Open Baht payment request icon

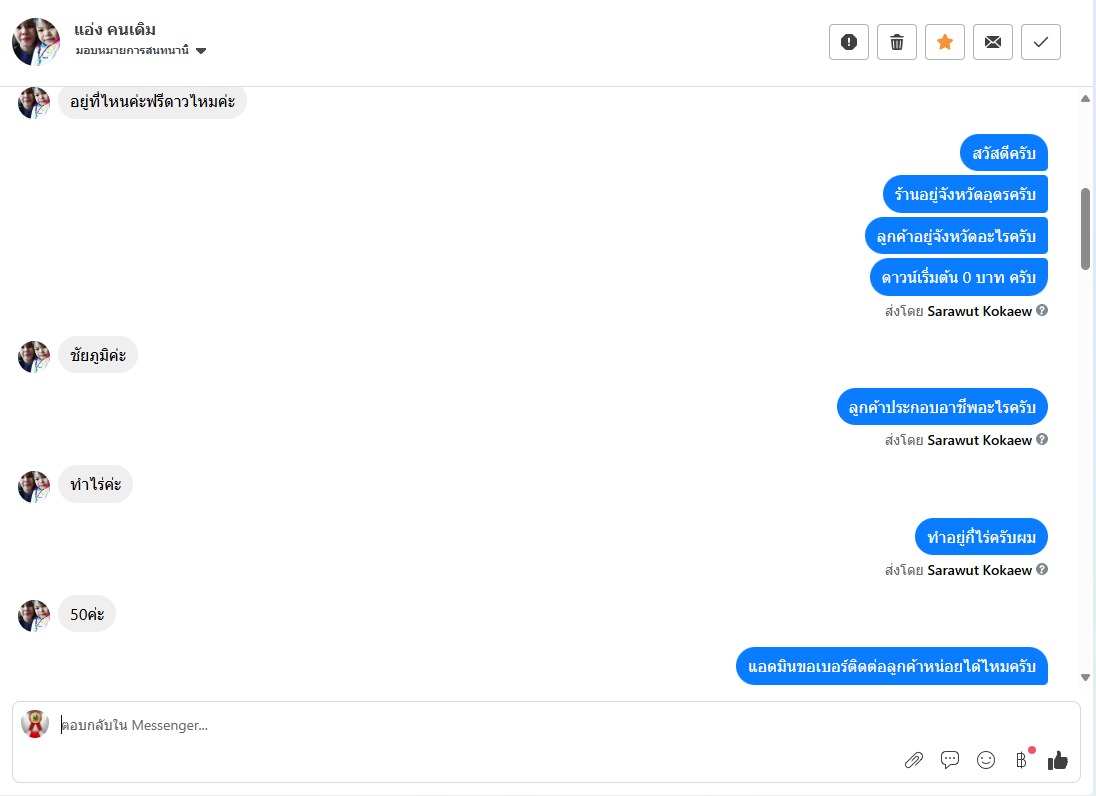point(1022,760)
